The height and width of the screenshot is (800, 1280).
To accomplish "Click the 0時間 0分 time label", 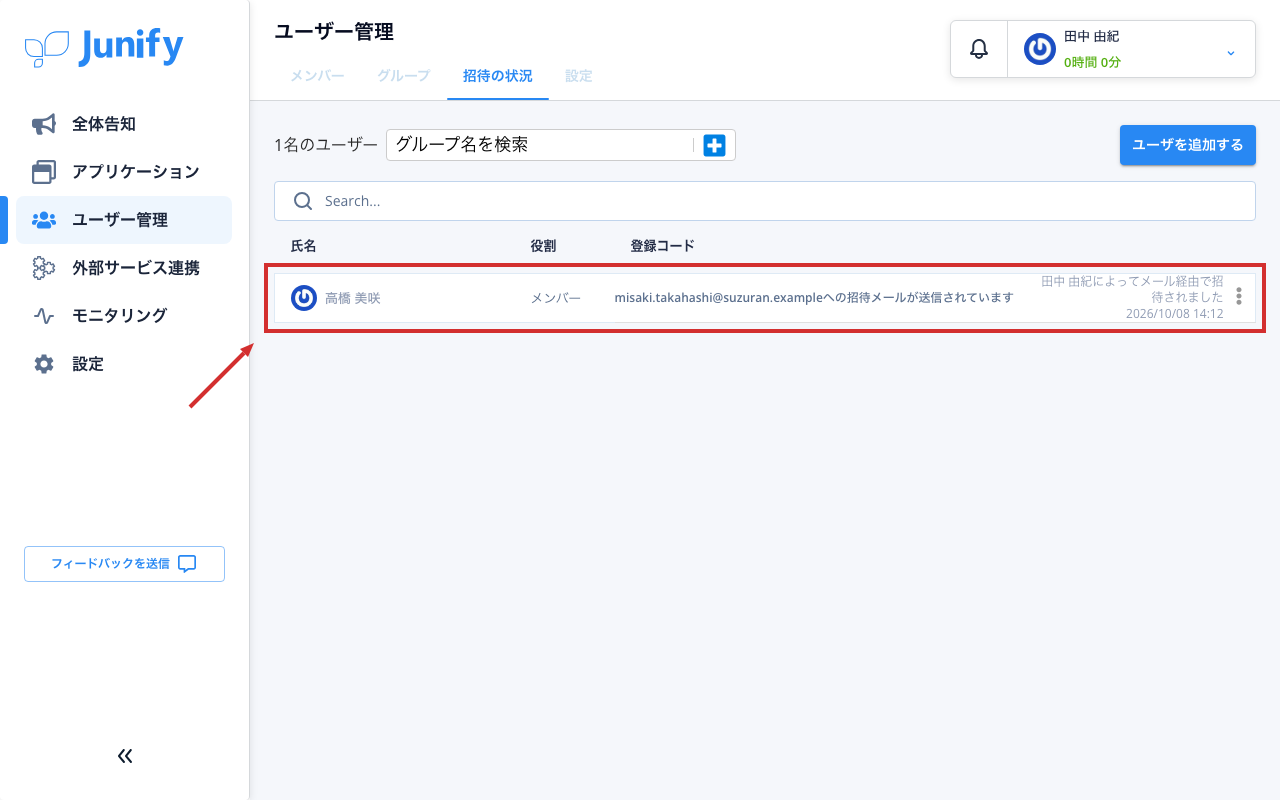I will (x=1092, y=62).
